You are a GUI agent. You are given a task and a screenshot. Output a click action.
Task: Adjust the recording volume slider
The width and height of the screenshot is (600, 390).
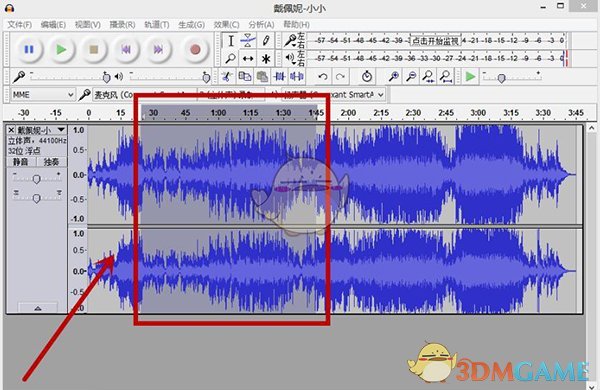(x=106, y=77)
